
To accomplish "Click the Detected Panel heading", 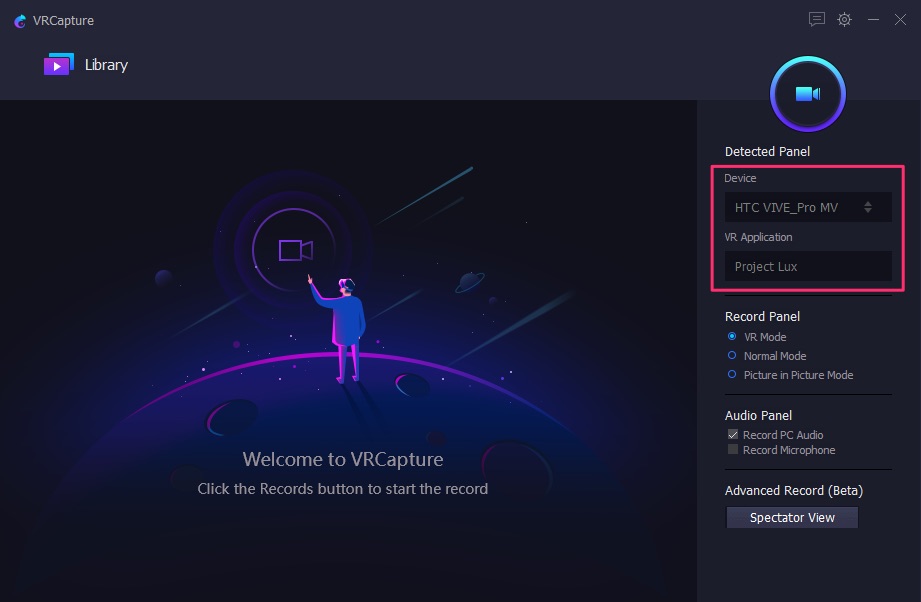I will (x=767, y=152).
